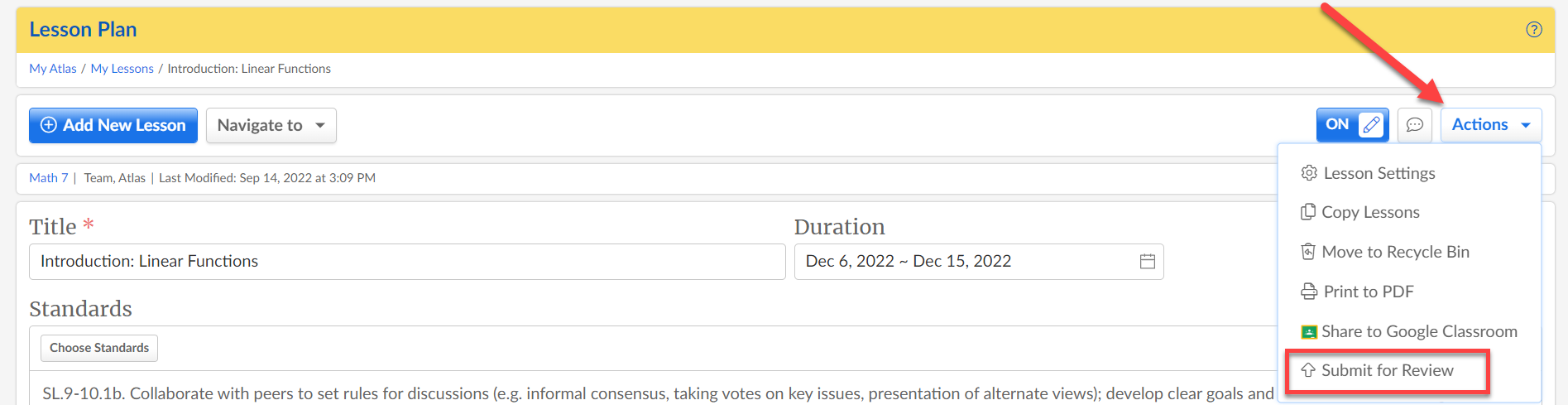Click the Print to PDF printer icon
Viewport: 1568px width, 405px height.
[1309, 292]
